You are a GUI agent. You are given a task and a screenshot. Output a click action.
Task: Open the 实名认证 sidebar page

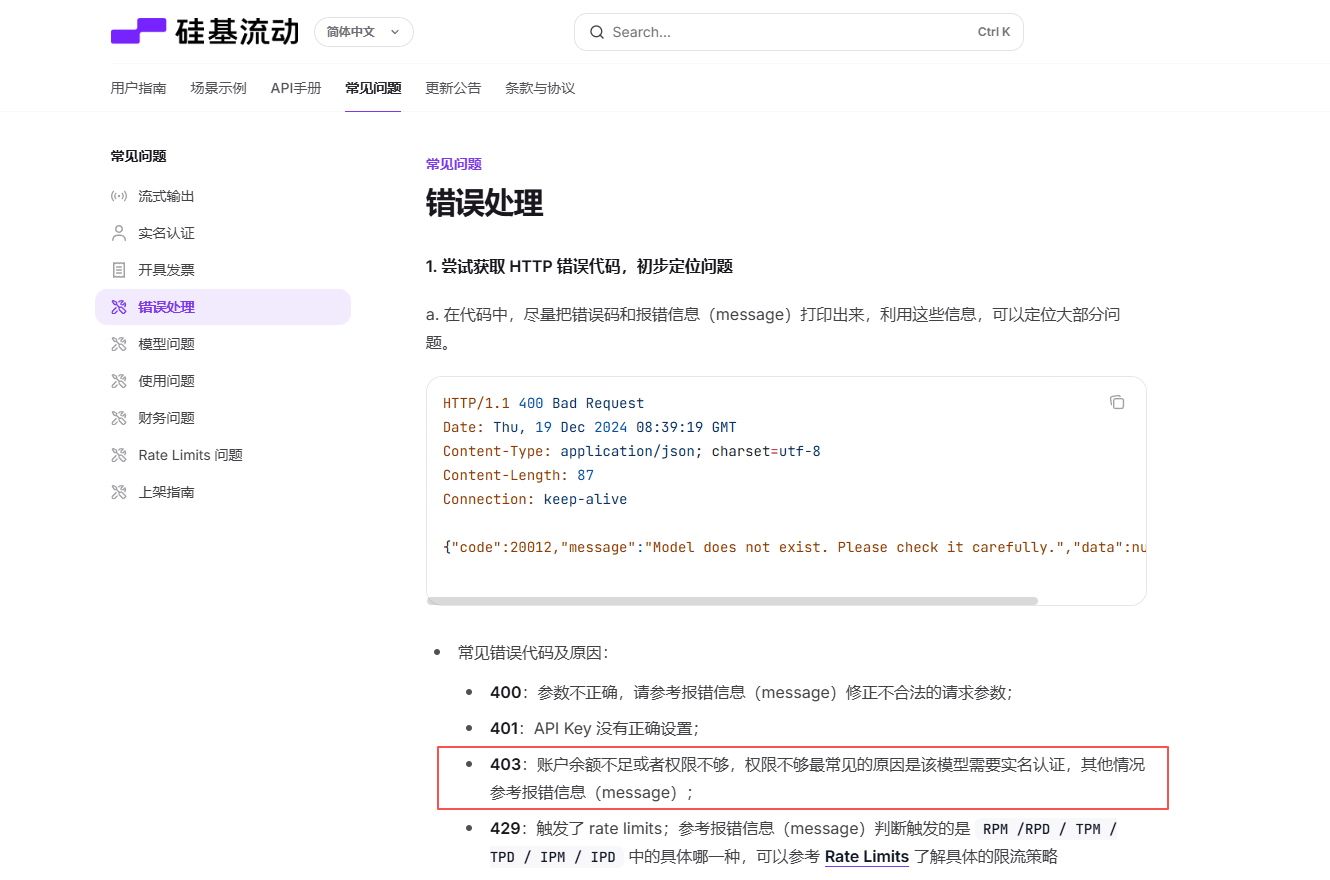(223, 233)
